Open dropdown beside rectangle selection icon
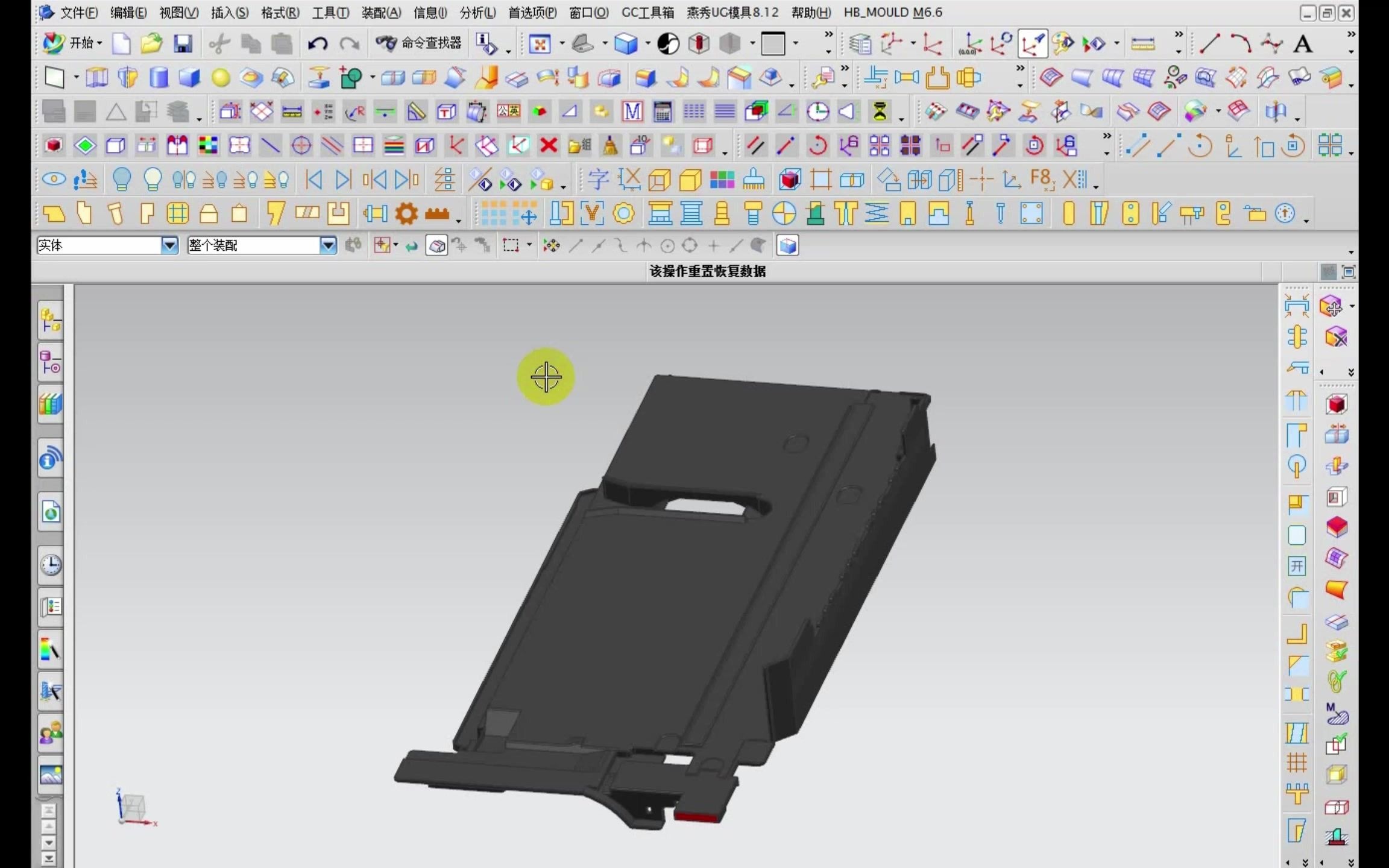Image resolution: width=1389 pixels, height=868 pixels. pyautogui.click(x=529, y=245)
